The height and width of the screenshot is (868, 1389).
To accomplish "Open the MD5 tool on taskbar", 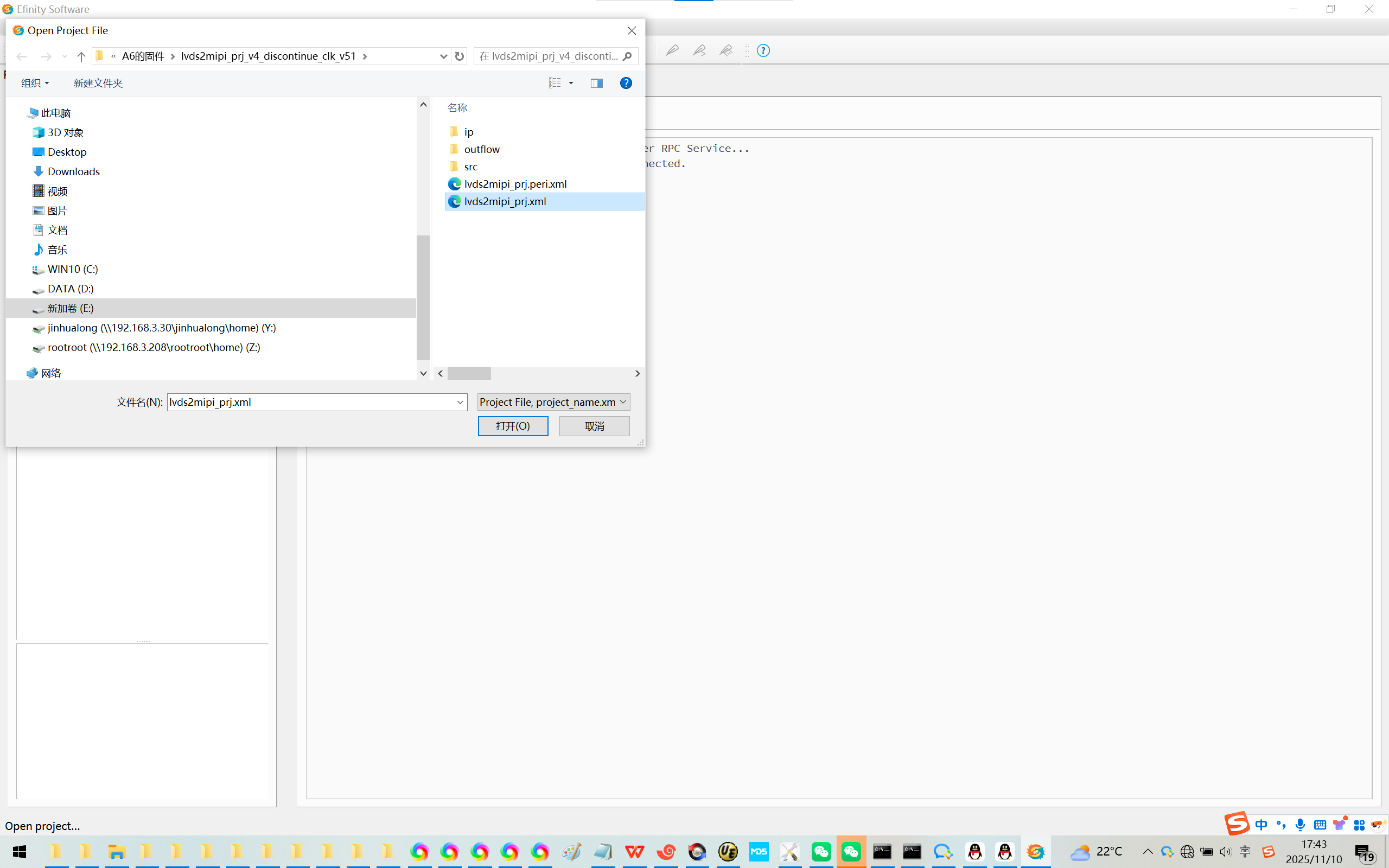I will tap(759, 852).
